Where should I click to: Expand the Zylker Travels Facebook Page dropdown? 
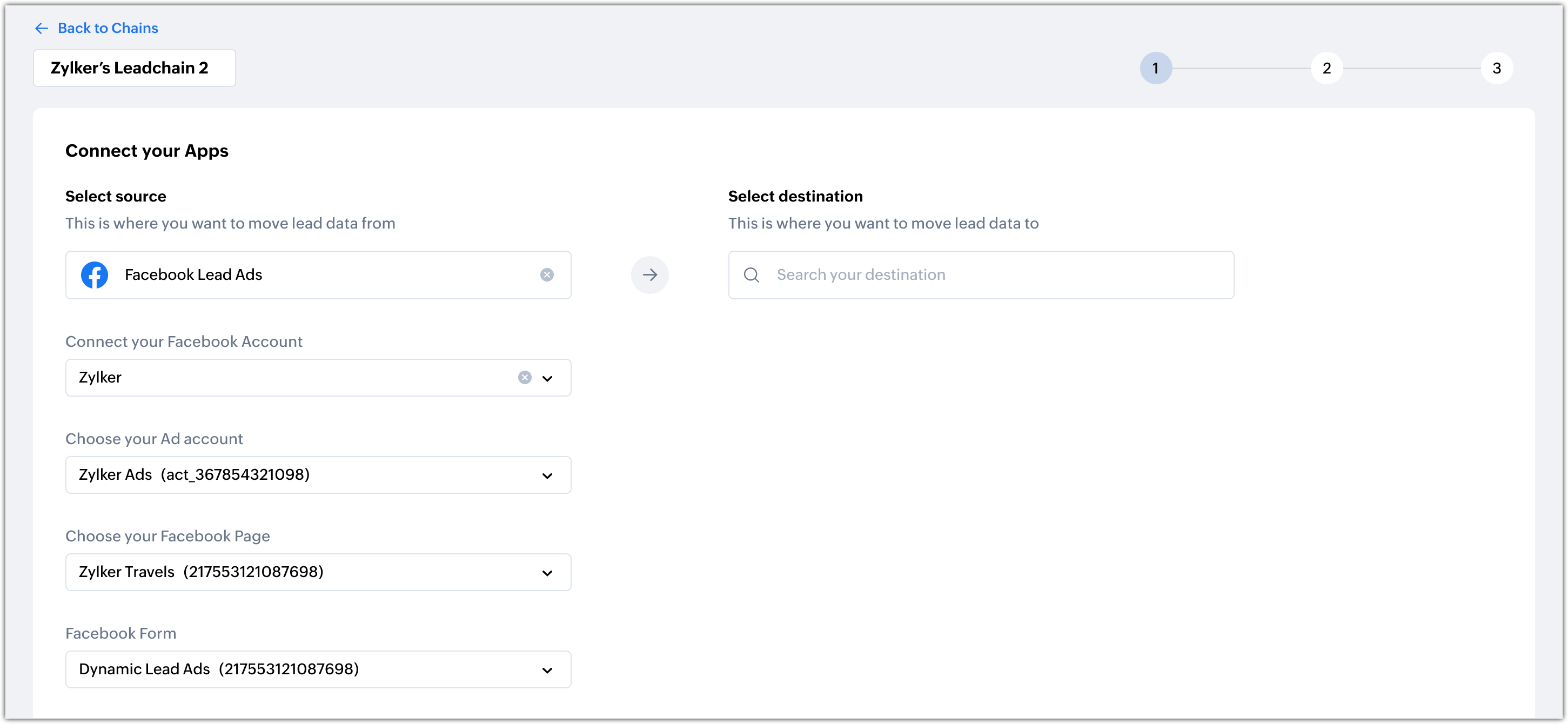tap(547, 572)
